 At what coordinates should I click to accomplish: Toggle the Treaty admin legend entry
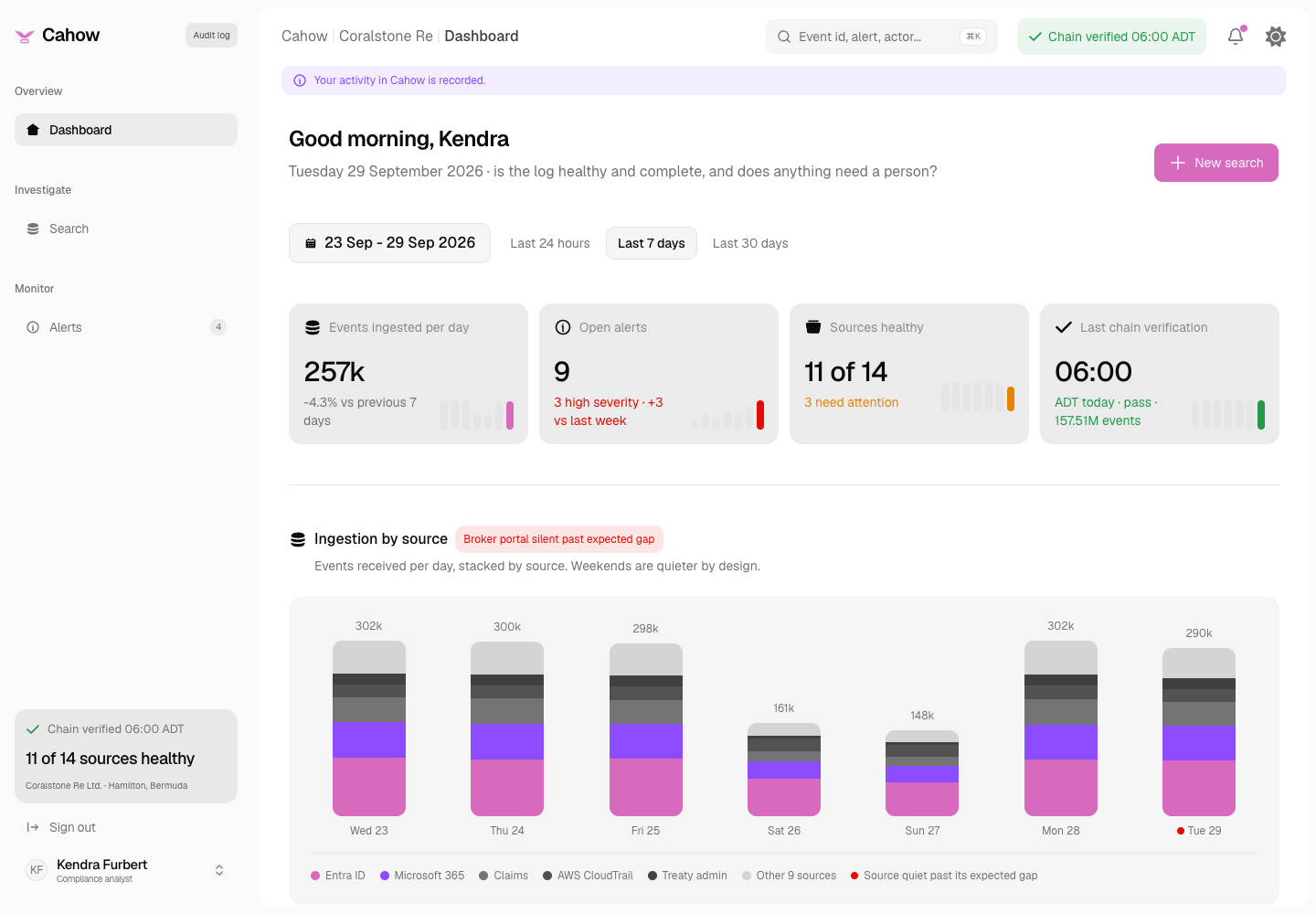(687, 876)
